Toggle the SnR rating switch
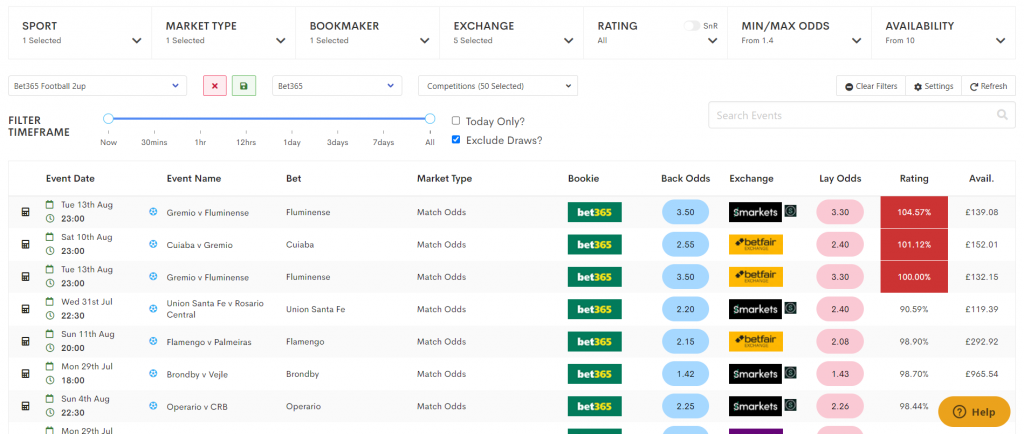The width and height of the screenshot is (1024, 434). [x=691, y=26]
